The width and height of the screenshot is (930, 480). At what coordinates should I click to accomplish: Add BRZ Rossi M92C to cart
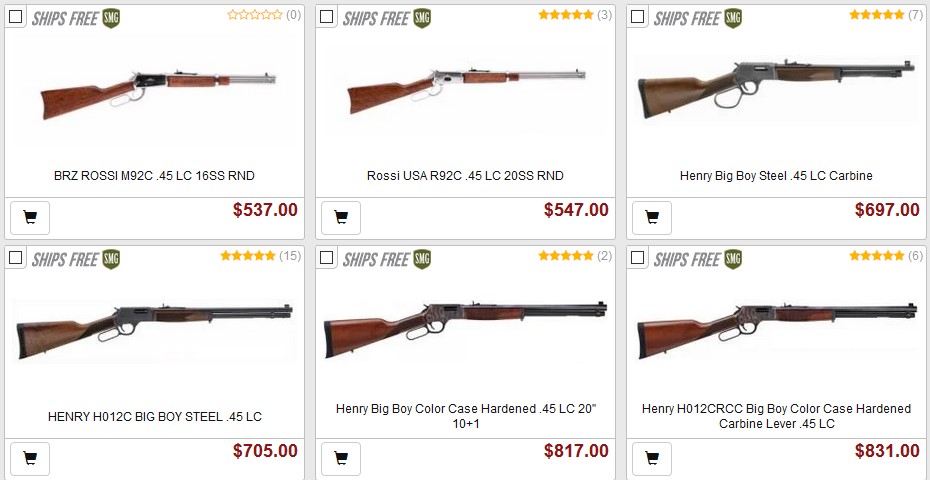pos(29,217)
